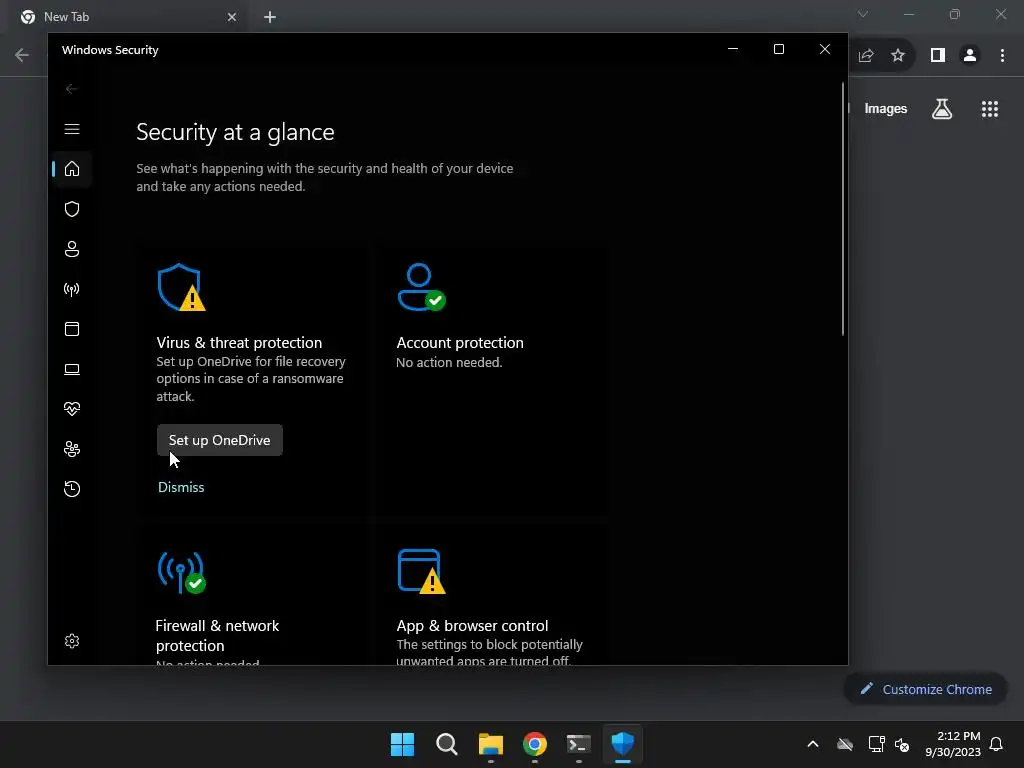This screenshot has width=1024, height=768.
Task: Click the App & browser control tile icon
Action: (421, 572)
